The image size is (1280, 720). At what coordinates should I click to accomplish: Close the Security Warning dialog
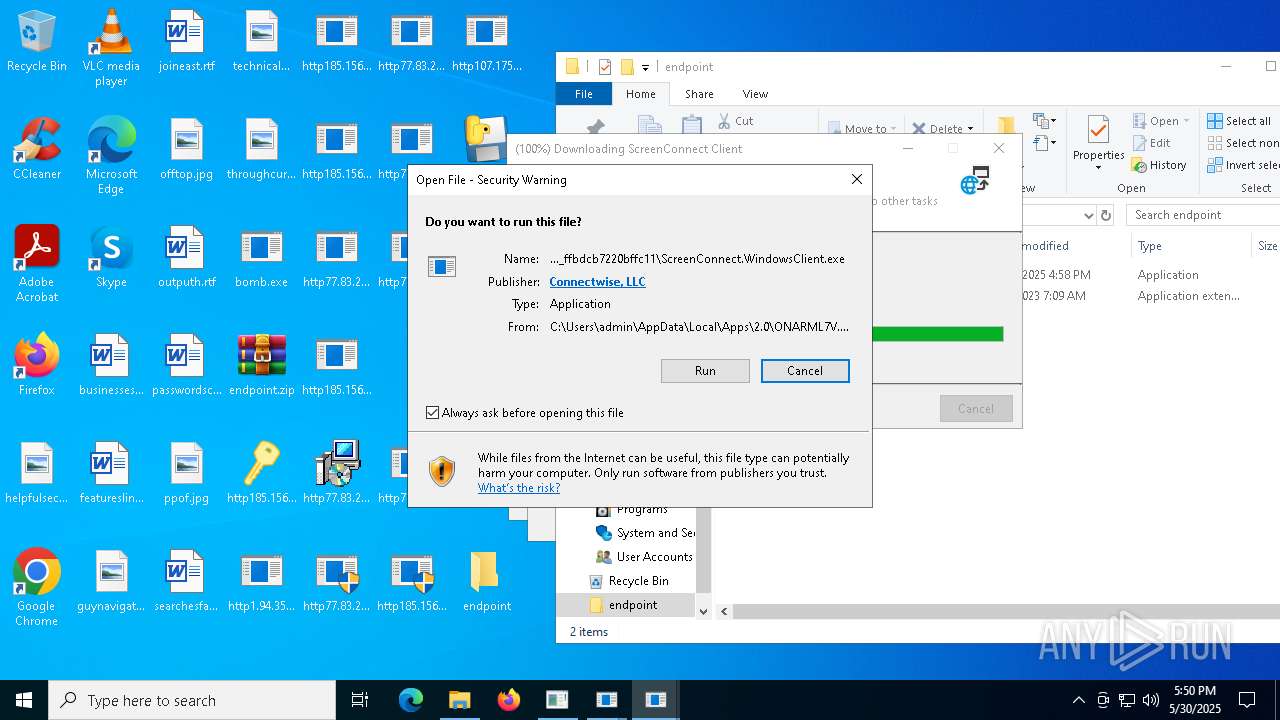click(x=856, y=180)
